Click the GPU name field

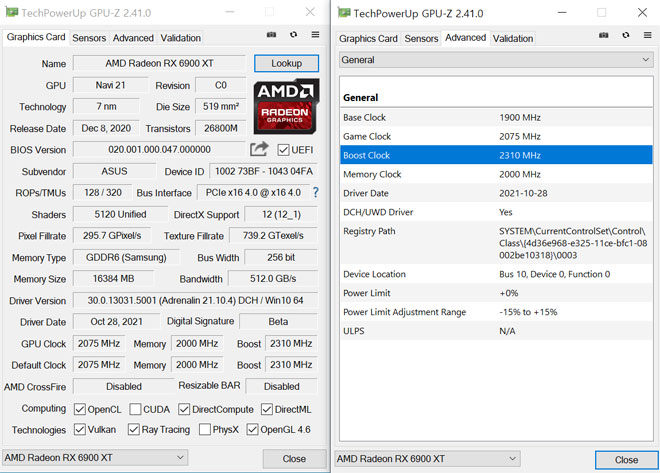(x=159, y=64)
